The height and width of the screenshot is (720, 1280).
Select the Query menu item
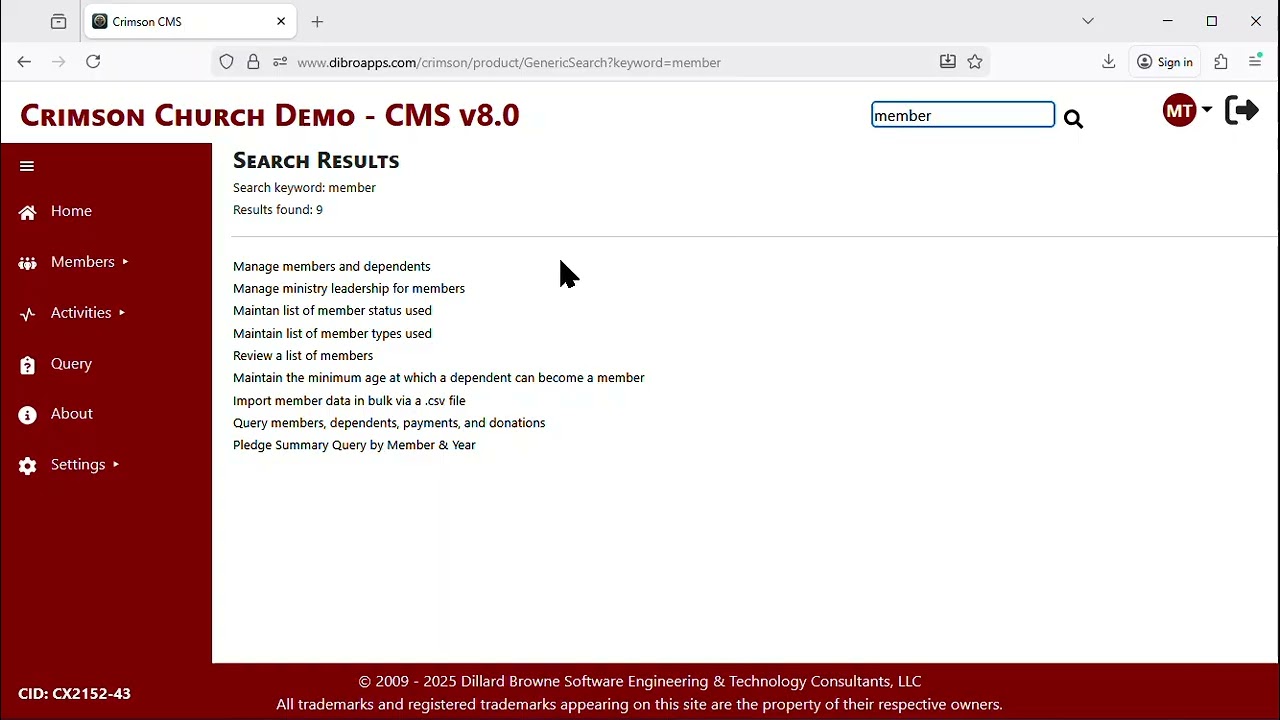click(x=71, y=364)
